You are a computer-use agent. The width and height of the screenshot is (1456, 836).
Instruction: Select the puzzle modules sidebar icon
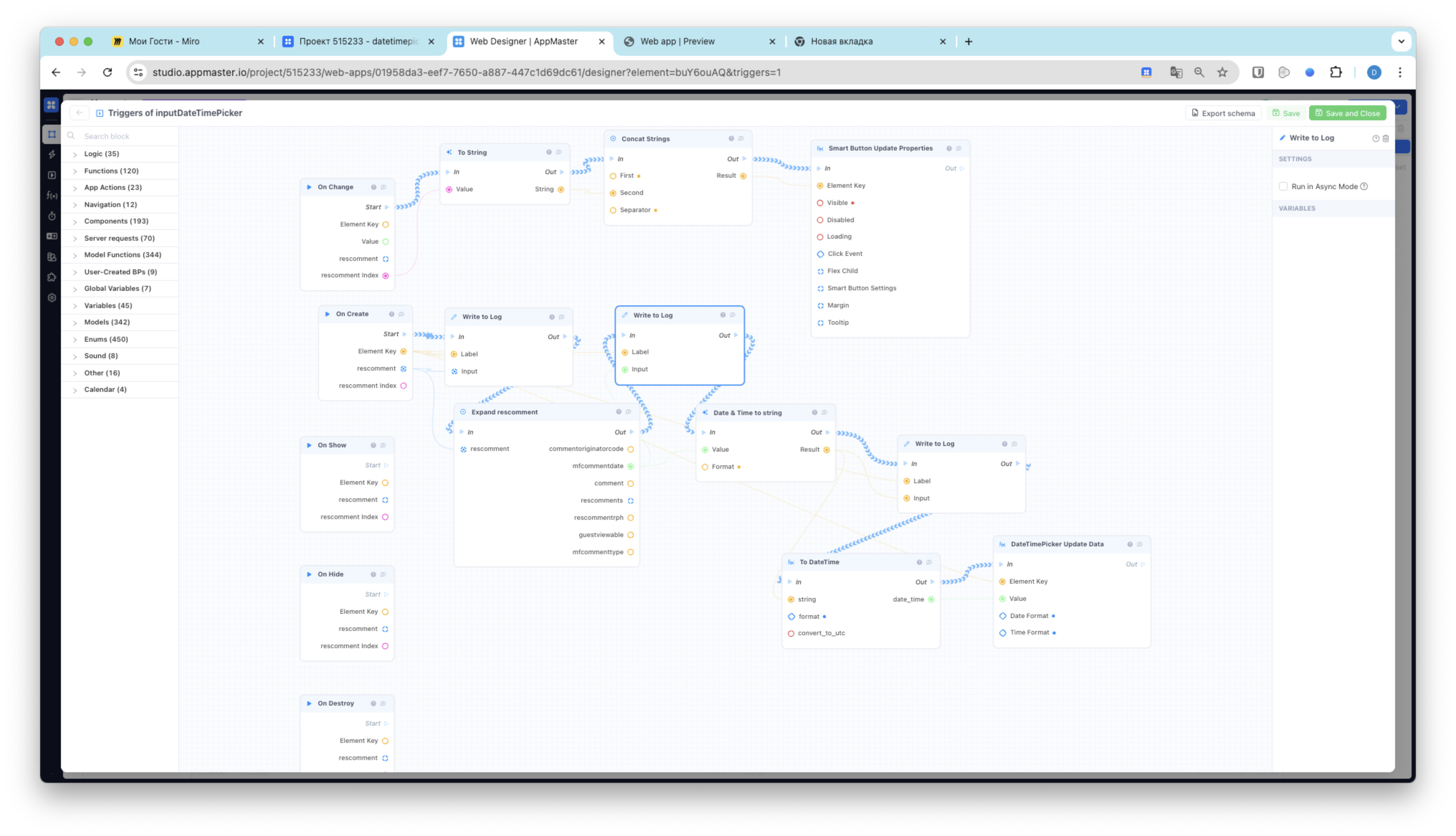tap(52, 277)
